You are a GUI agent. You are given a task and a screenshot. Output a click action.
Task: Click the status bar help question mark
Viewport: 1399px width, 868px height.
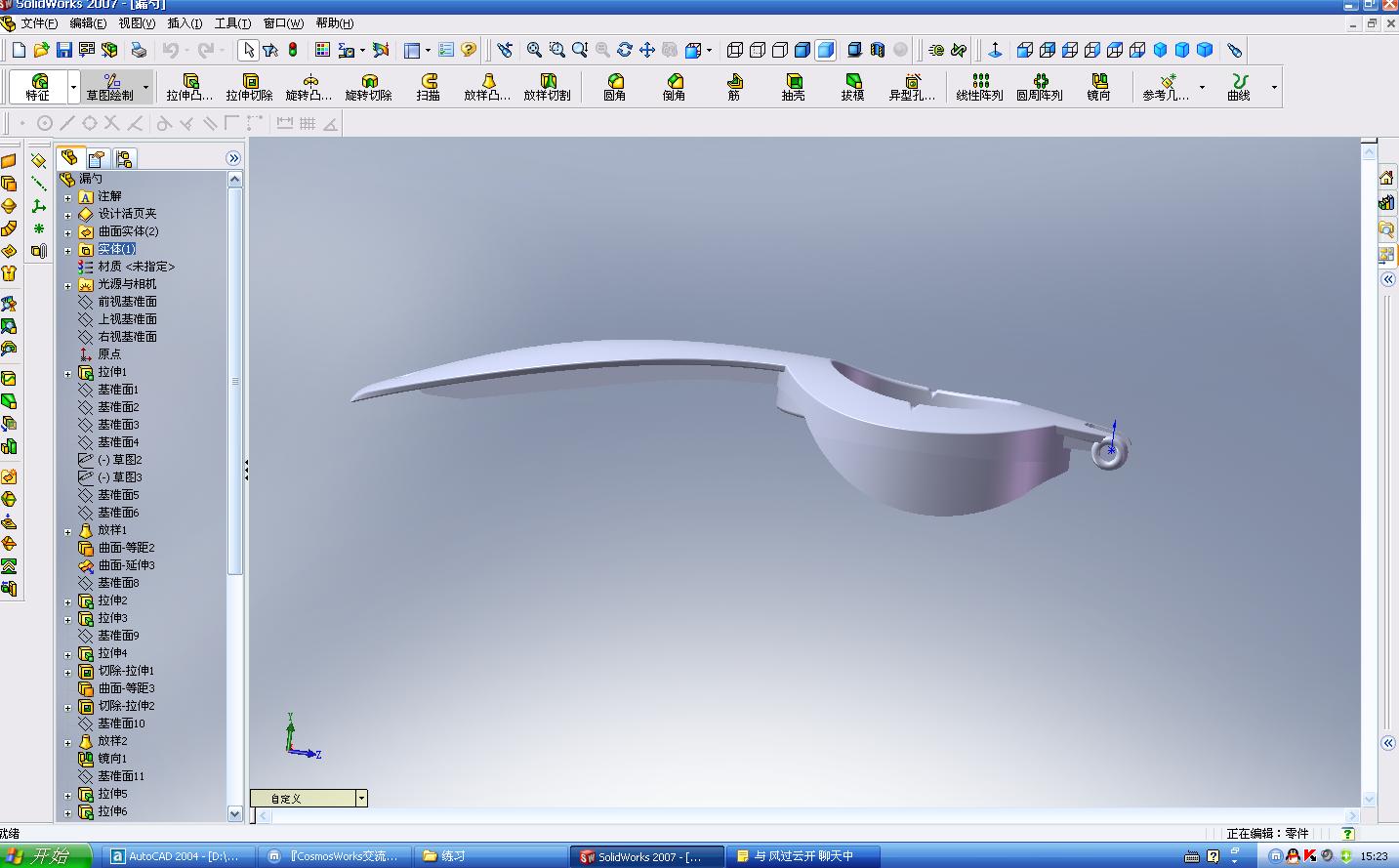click(1348, 834)
